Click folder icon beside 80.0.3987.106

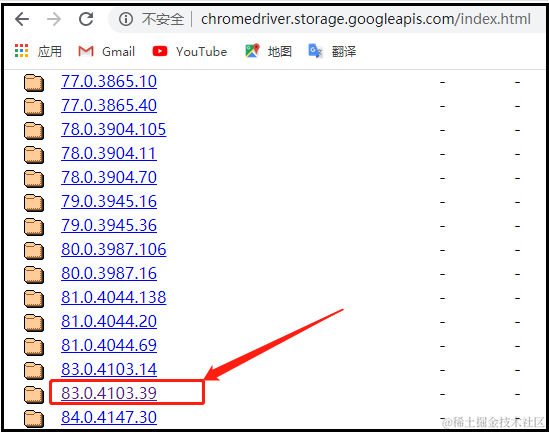tap(34, 251)
